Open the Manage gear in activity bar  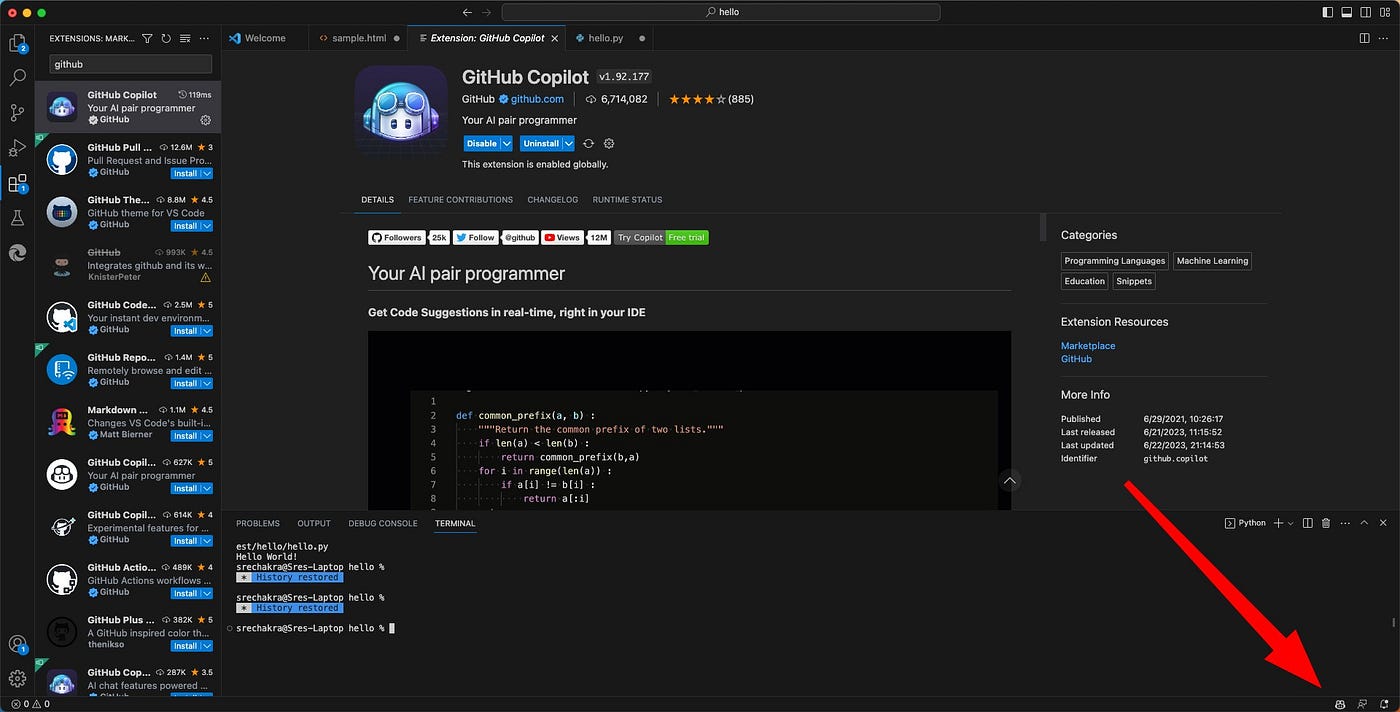coord(17,679)
